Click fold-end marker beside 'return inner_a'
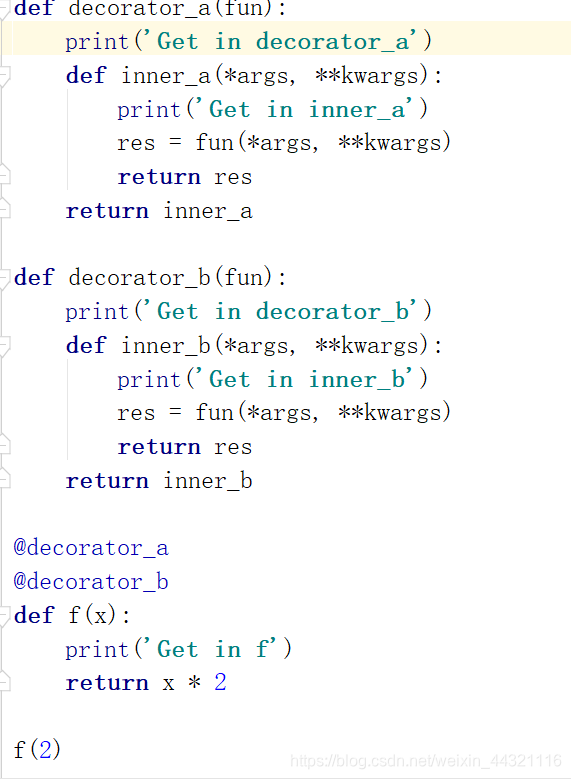 (x=4, y=209)
